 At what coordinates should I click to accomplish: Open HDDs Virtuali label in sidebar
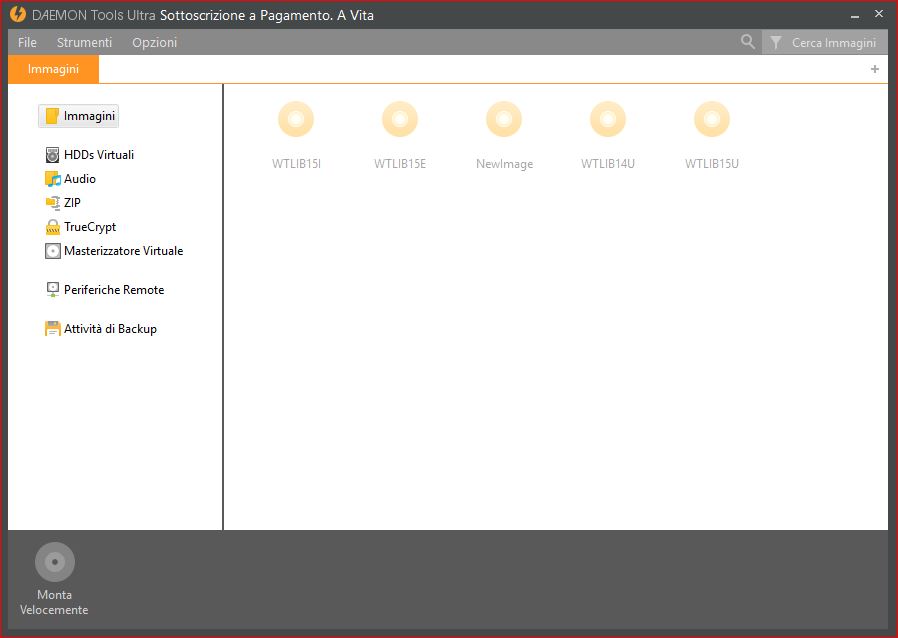coord(99,155)
